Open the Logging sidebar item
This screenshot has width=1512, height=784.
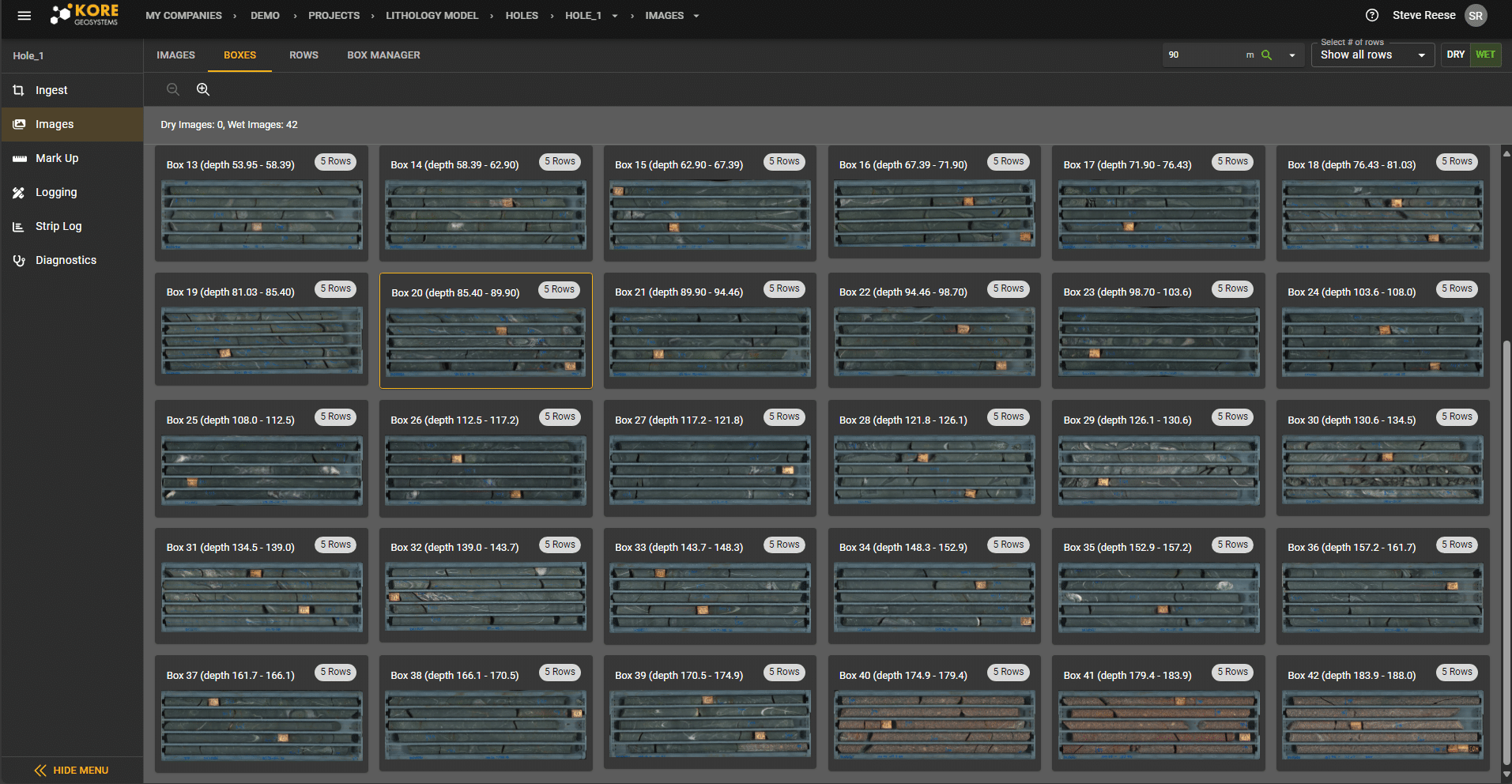point(72,193)
